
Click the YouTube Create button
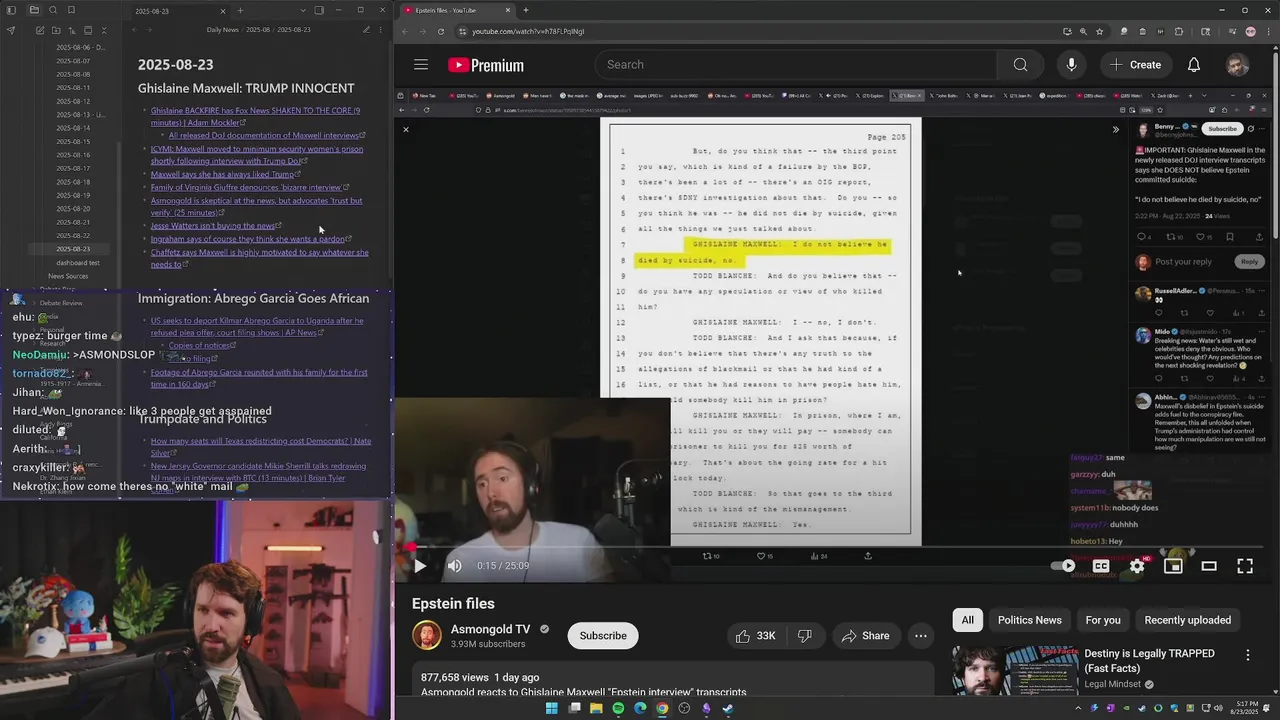[1135, 65]
